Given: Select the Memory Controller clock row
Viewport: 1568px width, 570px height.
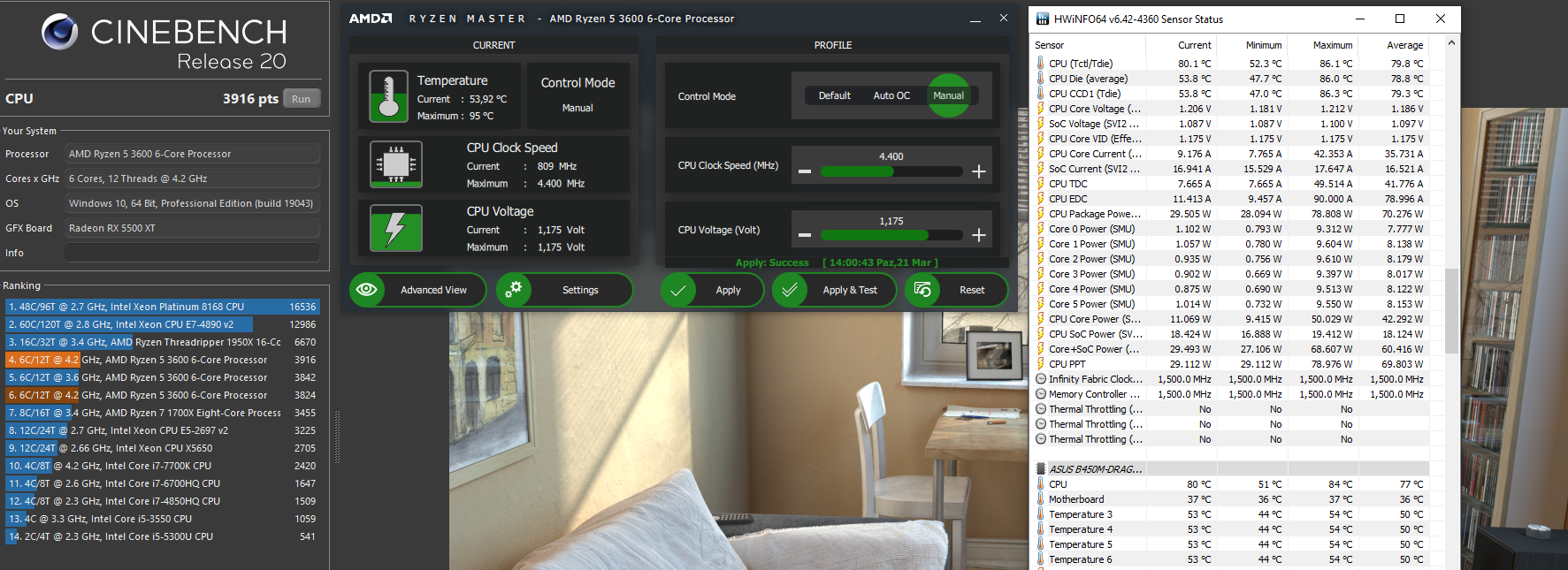Looking at the screenshot, I should coord(1231,394).
